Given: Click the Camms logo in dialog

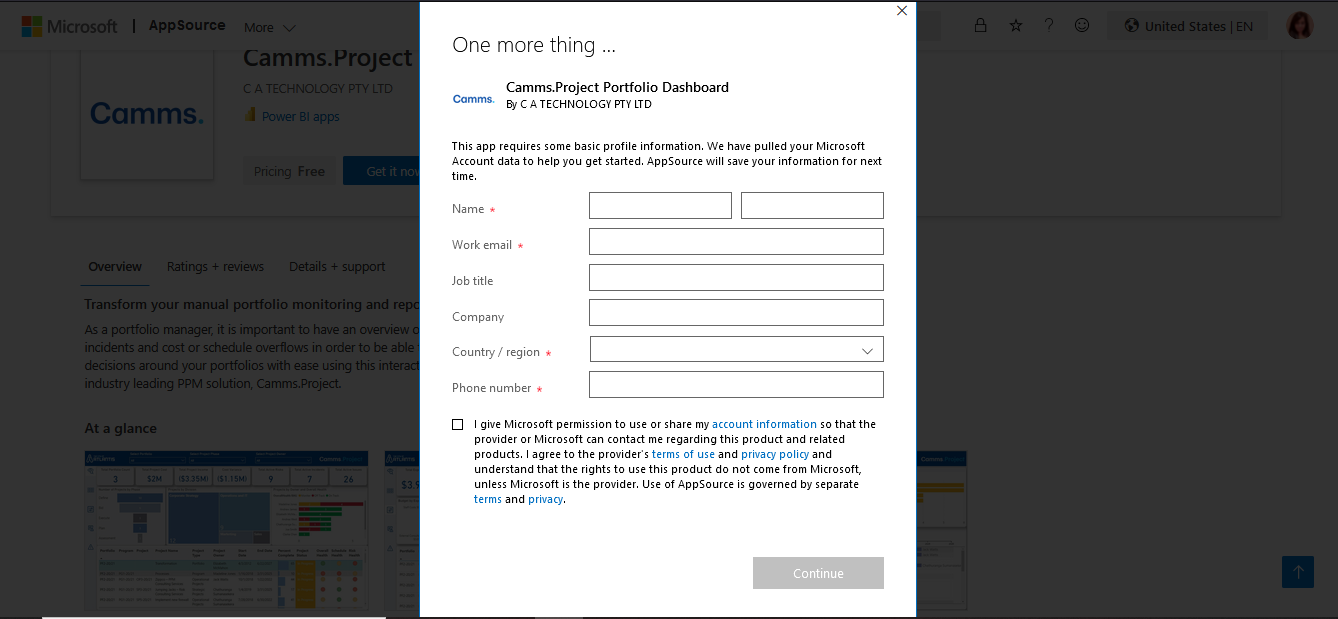Looking at the screenshot, I should click(473, 98).
